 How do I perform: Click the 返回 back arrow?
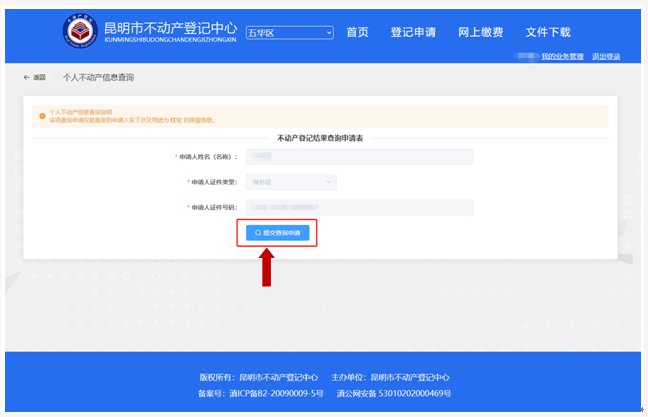(35, 77)
